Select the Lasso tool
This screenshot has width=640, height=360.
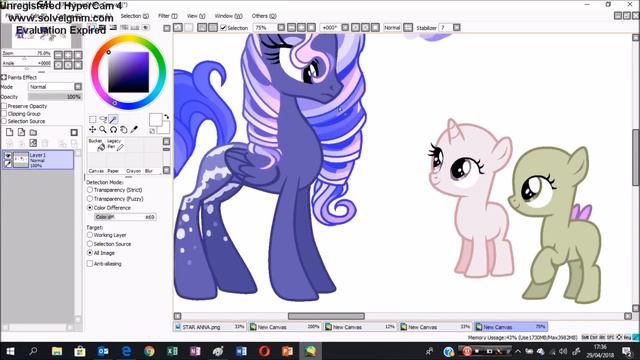(103, 119)
